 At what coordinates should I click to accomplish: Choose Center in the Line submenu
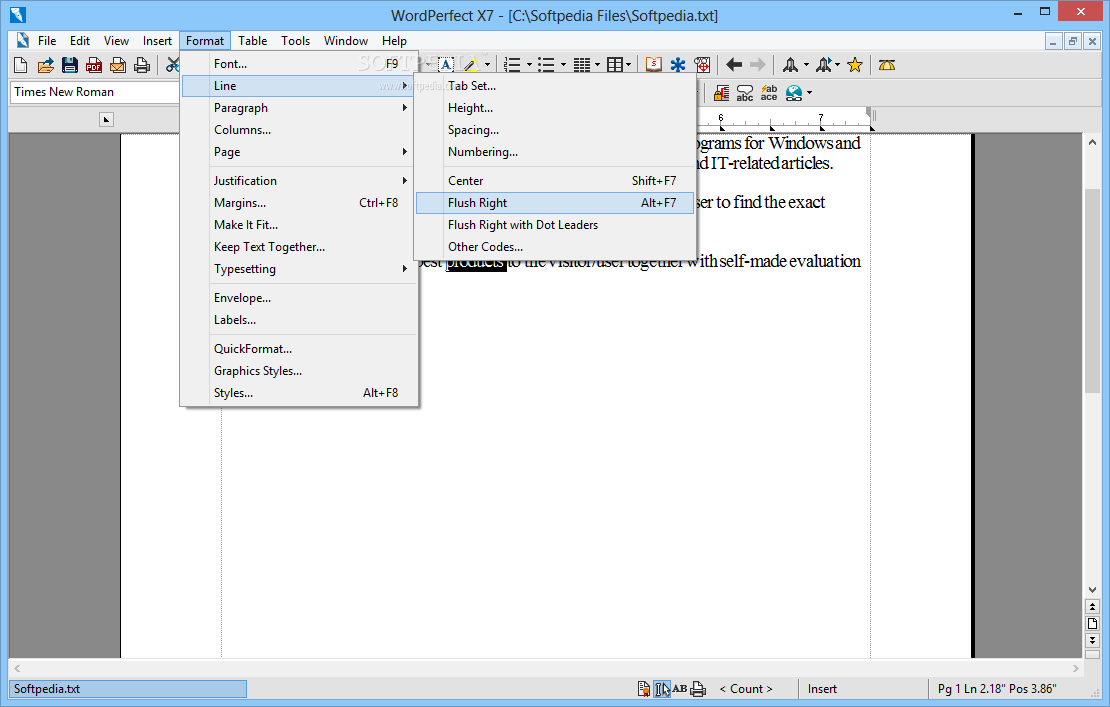point(555,180)
